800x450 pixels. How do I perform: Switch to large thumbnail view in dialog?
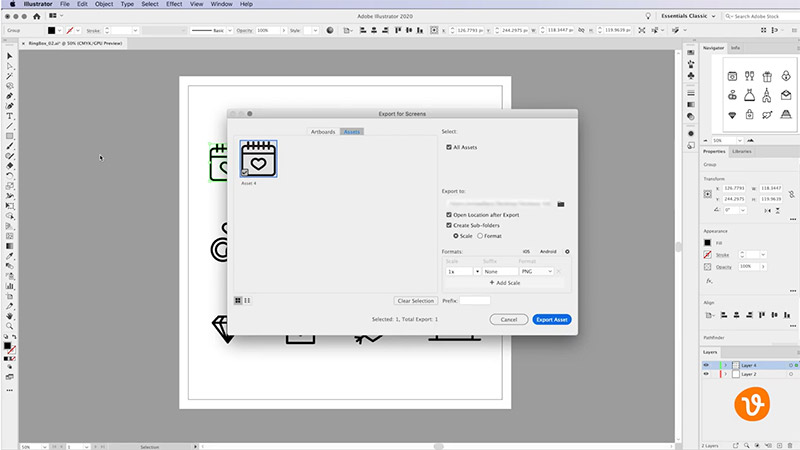(238, 301)
